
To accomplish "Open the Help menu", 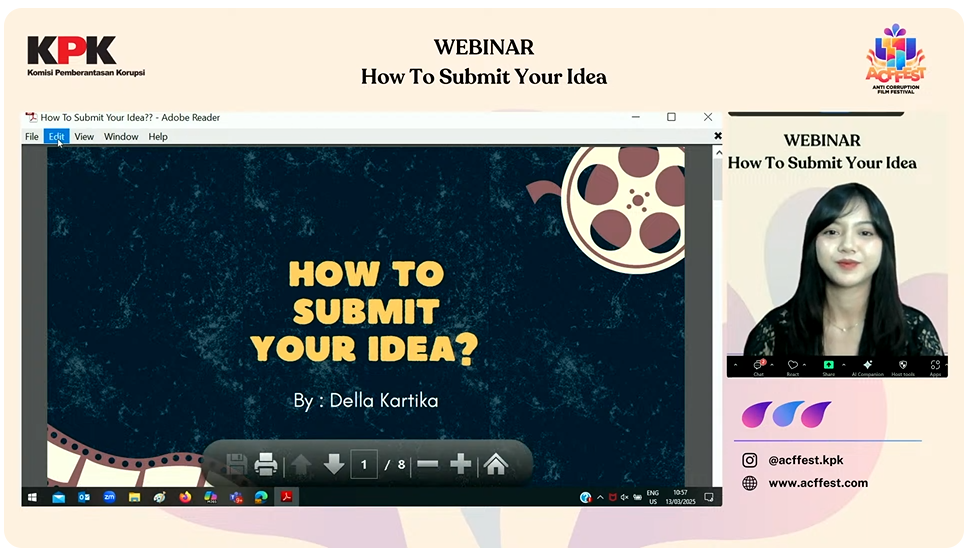I will click(x=158, y=137).
